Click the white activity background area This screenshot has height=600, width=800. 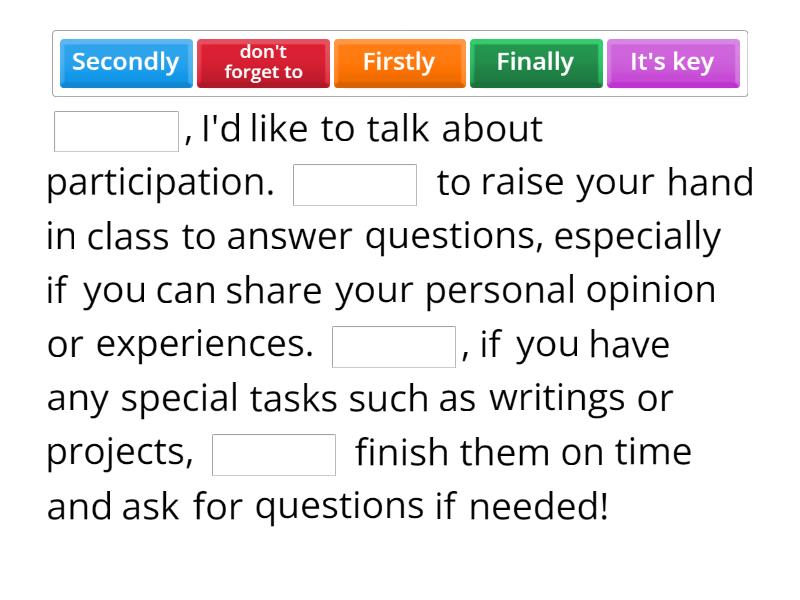400,560
